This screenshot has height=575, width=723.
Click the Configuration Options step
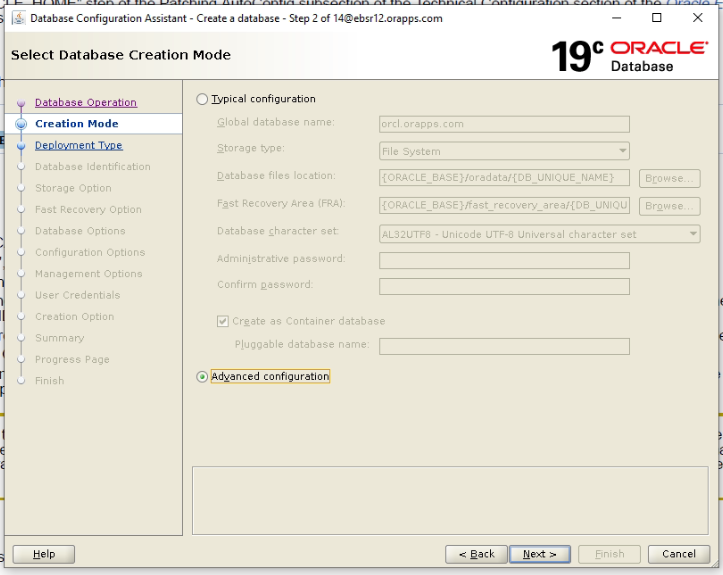(x=90, y=252)
